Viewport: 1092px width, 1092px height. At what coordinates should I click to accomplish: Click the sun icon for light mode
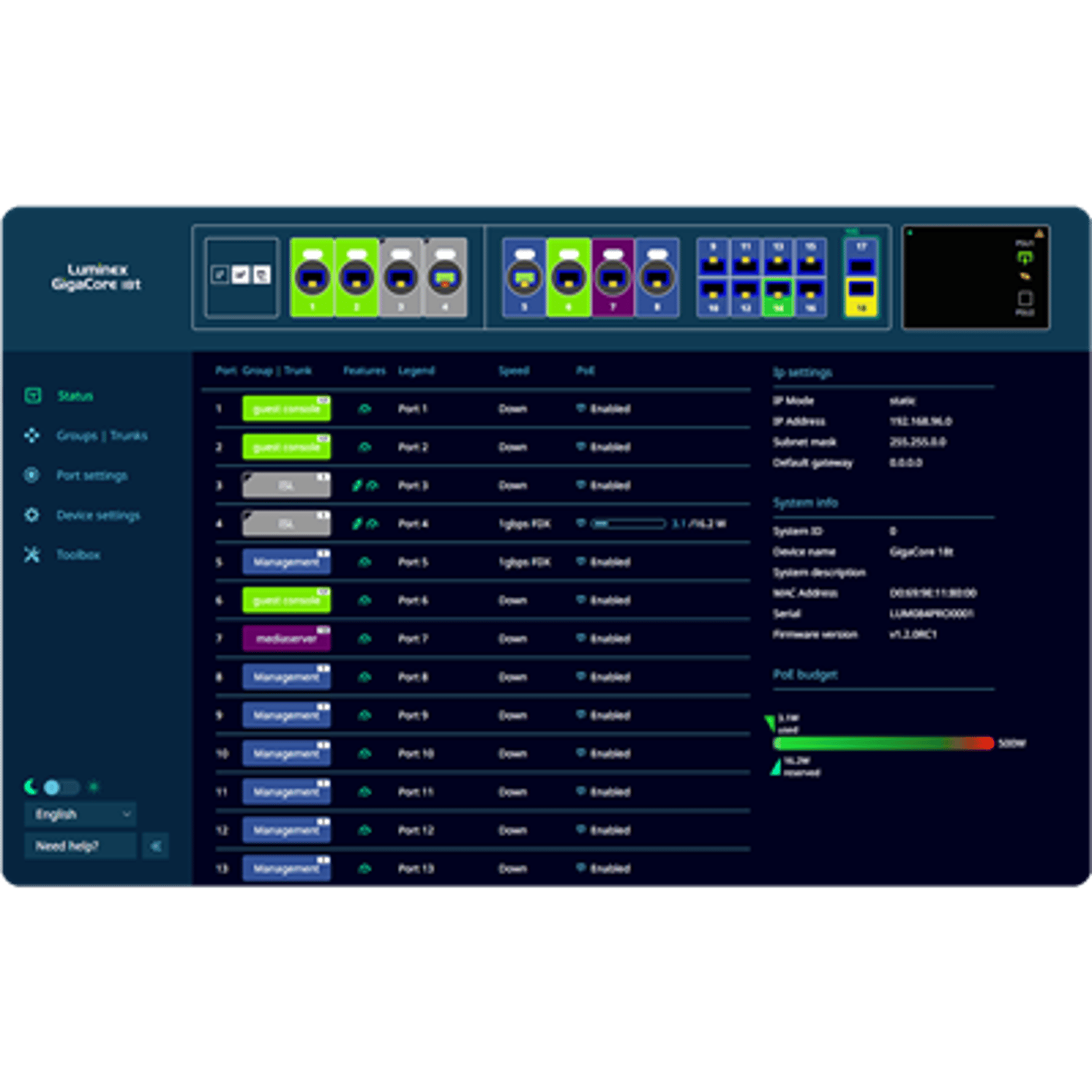(x=93, y=787)
